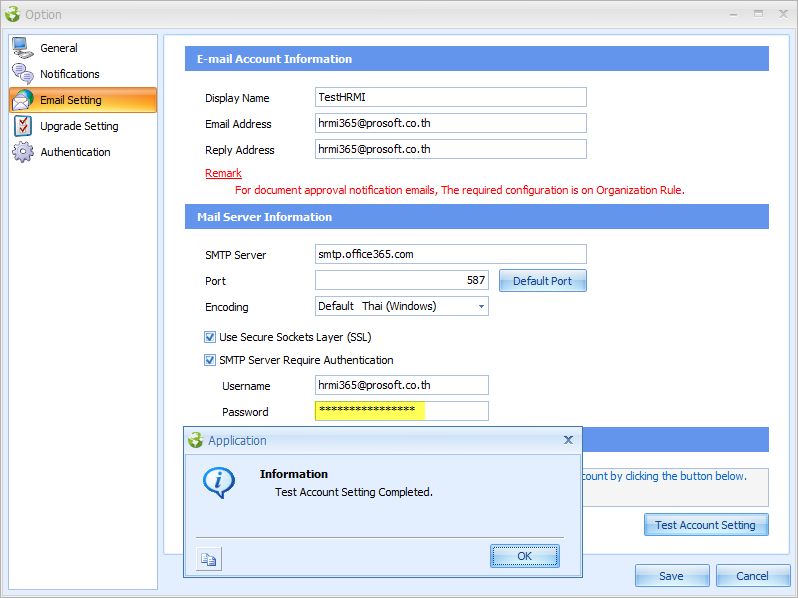Click the Notifications speech bubble icon
This screenshot has height=598, width=798.
tap(23, 74)
